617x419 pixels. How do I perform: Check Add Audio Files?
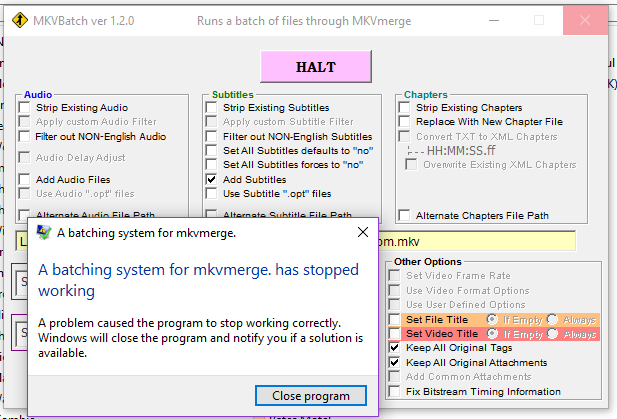point(24,179)
